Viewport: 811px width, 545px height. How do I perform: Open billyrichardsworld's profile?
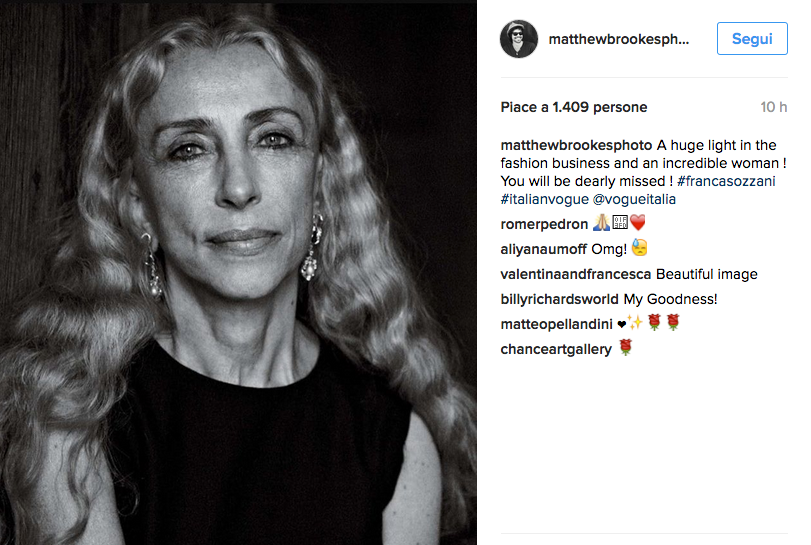tap(559, 299)
